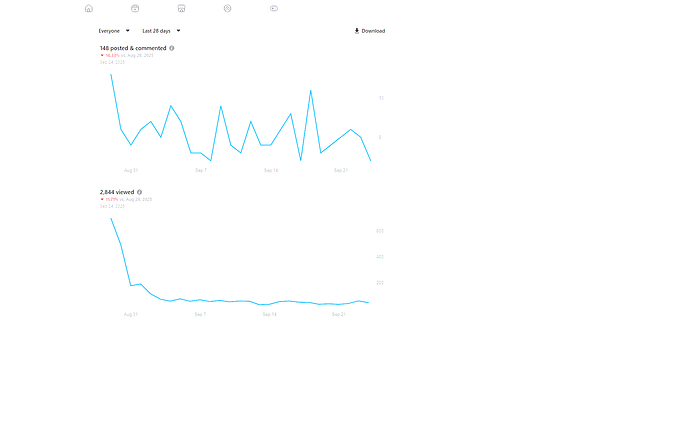
Task: Click the arrow next to Everyone
Action: point(128,31)
